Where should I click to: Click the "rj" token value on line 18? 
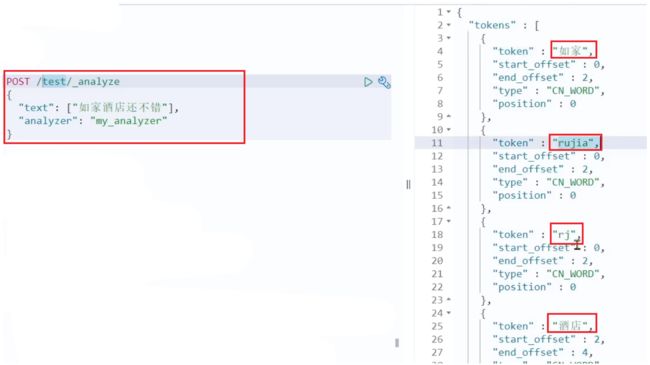click(564, 235)
